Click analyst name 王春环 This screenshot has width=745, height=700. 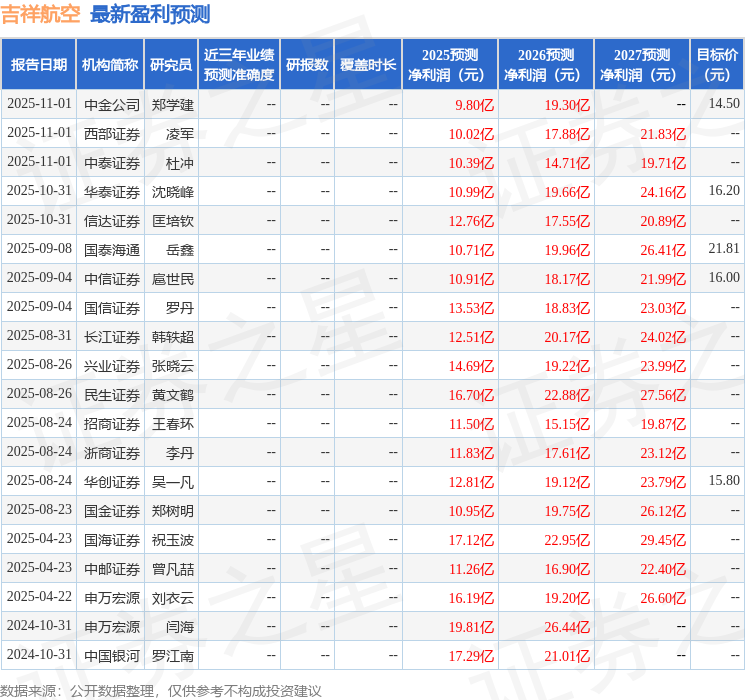[173, 424]
